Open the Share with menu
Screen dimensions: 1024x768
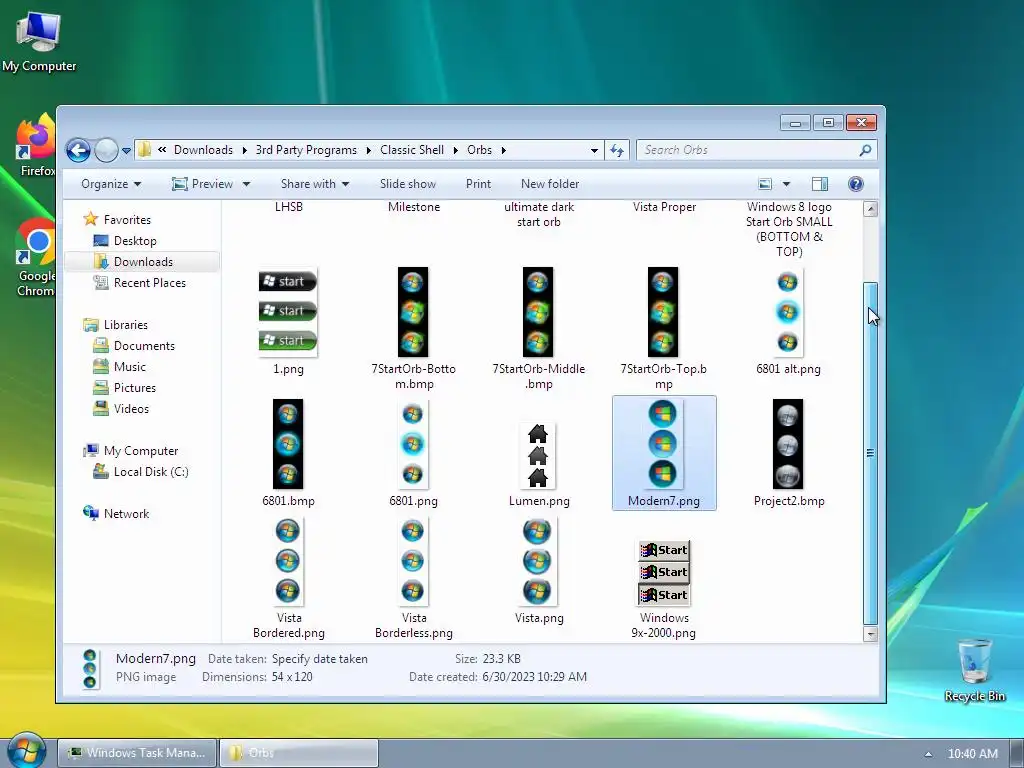click(315, 184)
